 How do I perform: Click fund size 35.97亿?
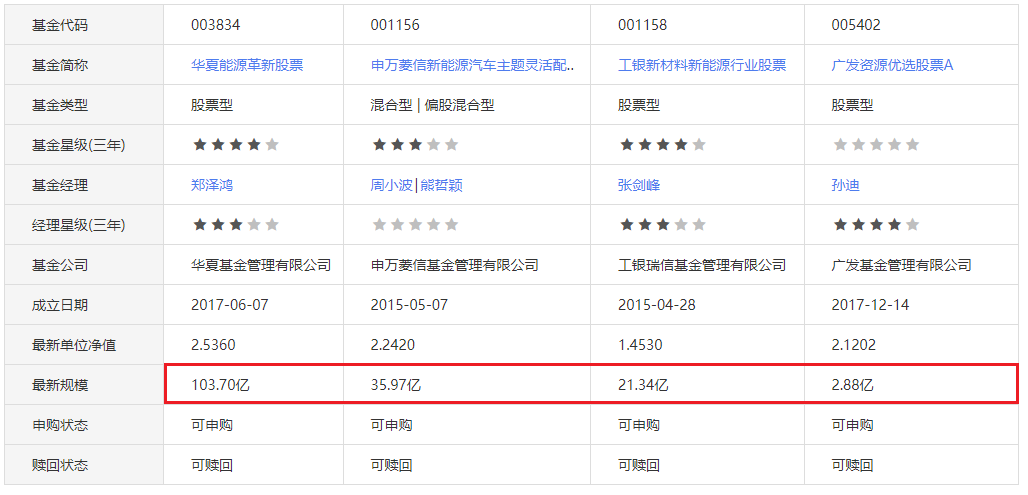tap(395, 385)
